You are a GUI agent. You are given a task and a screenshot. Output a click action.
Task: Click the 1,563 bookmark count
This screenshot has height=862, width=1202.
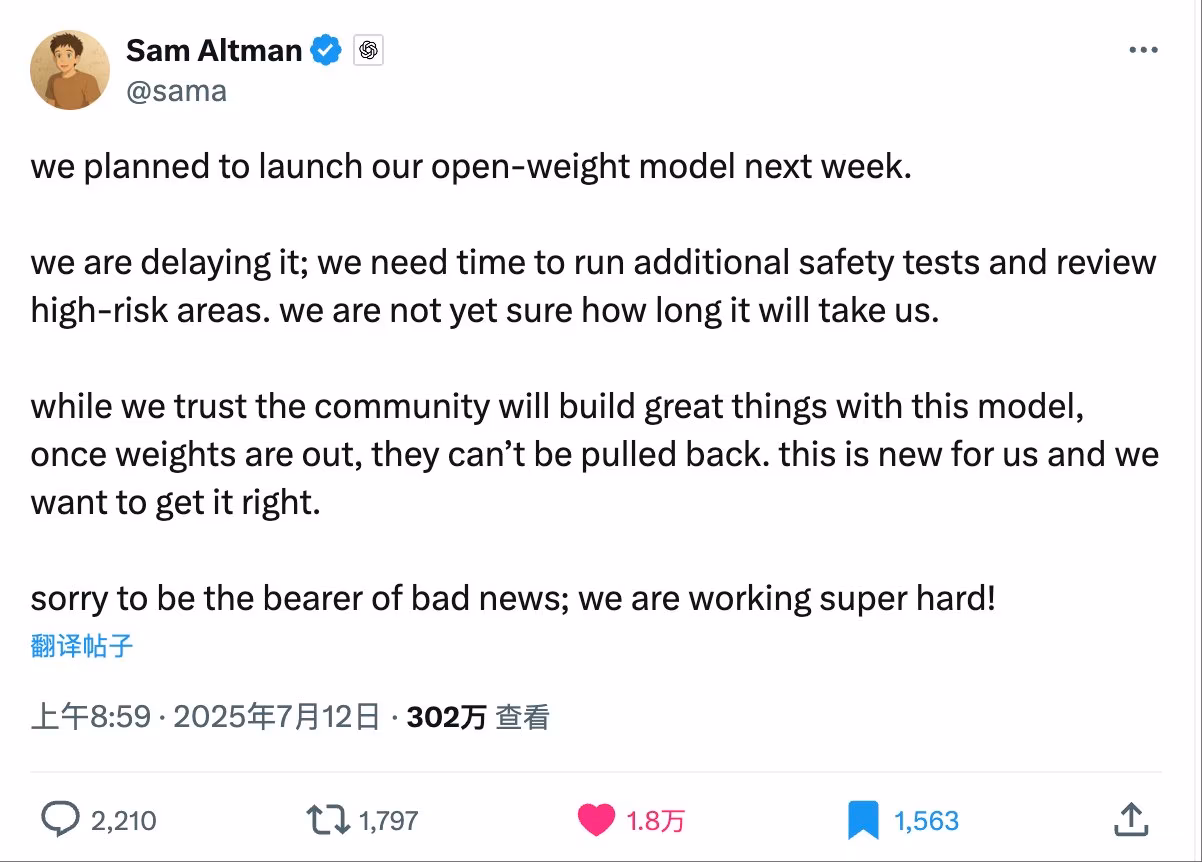926,821
